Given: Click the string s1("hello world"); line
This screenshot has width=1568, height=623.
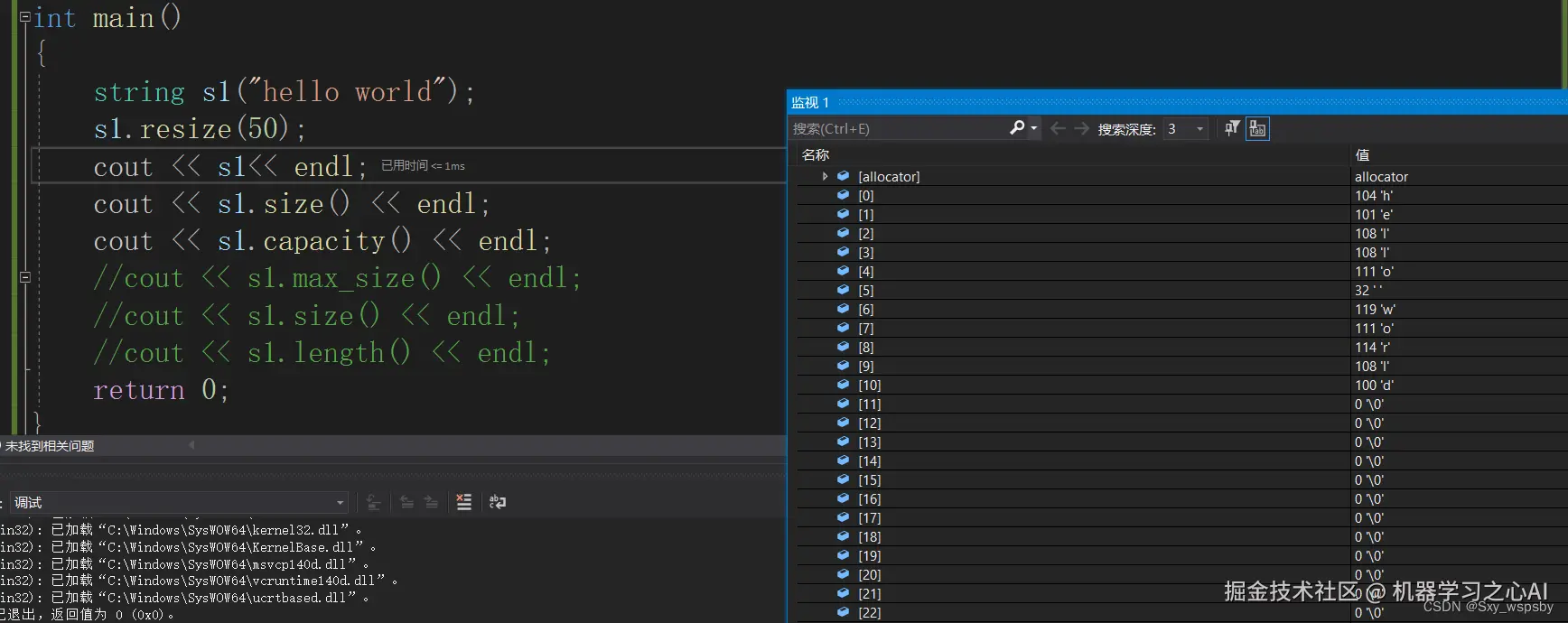Looking at the screenshot, I should tap(284, 91).
